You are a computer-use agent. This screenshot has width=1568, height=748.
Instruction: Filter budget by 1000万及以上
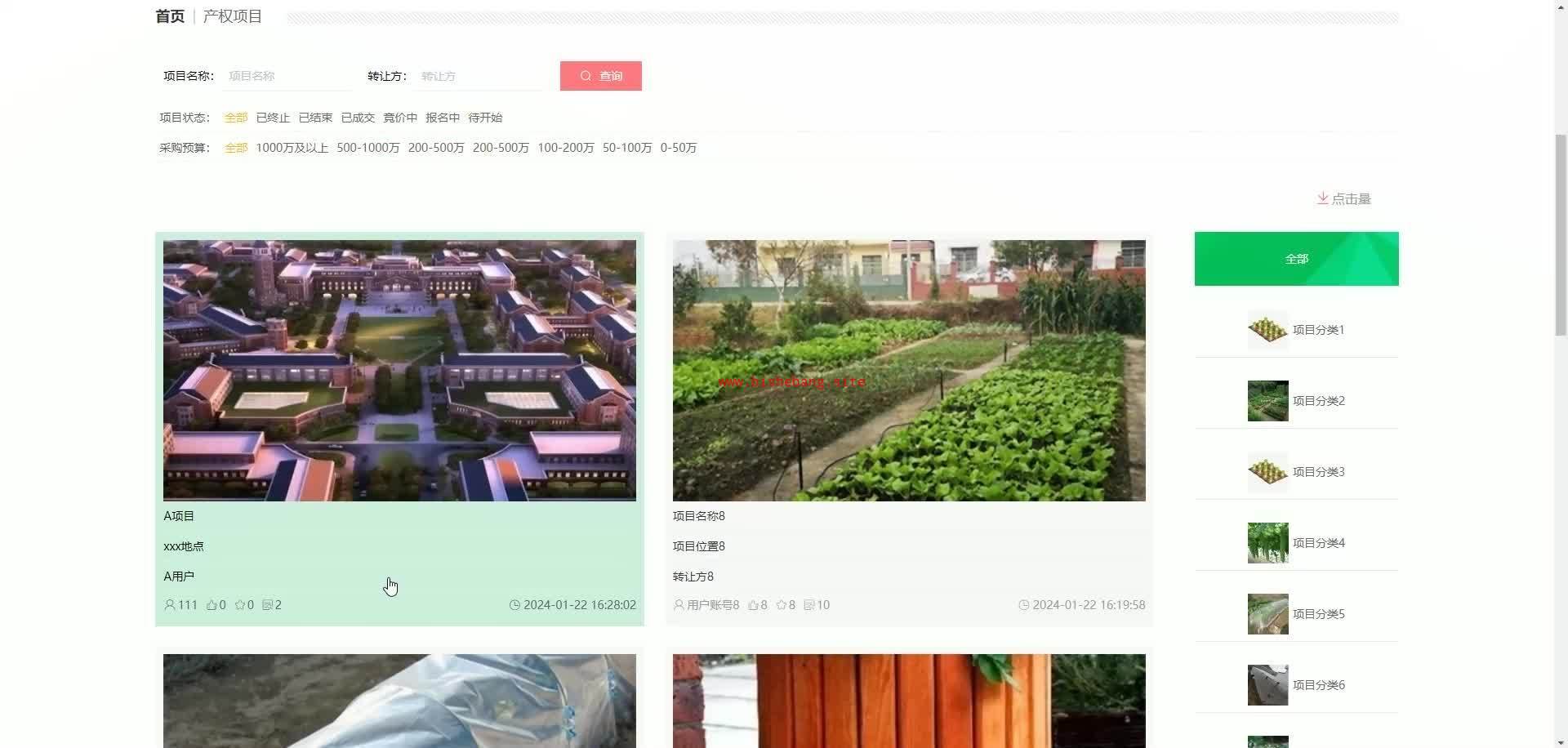tap(292, 148)
